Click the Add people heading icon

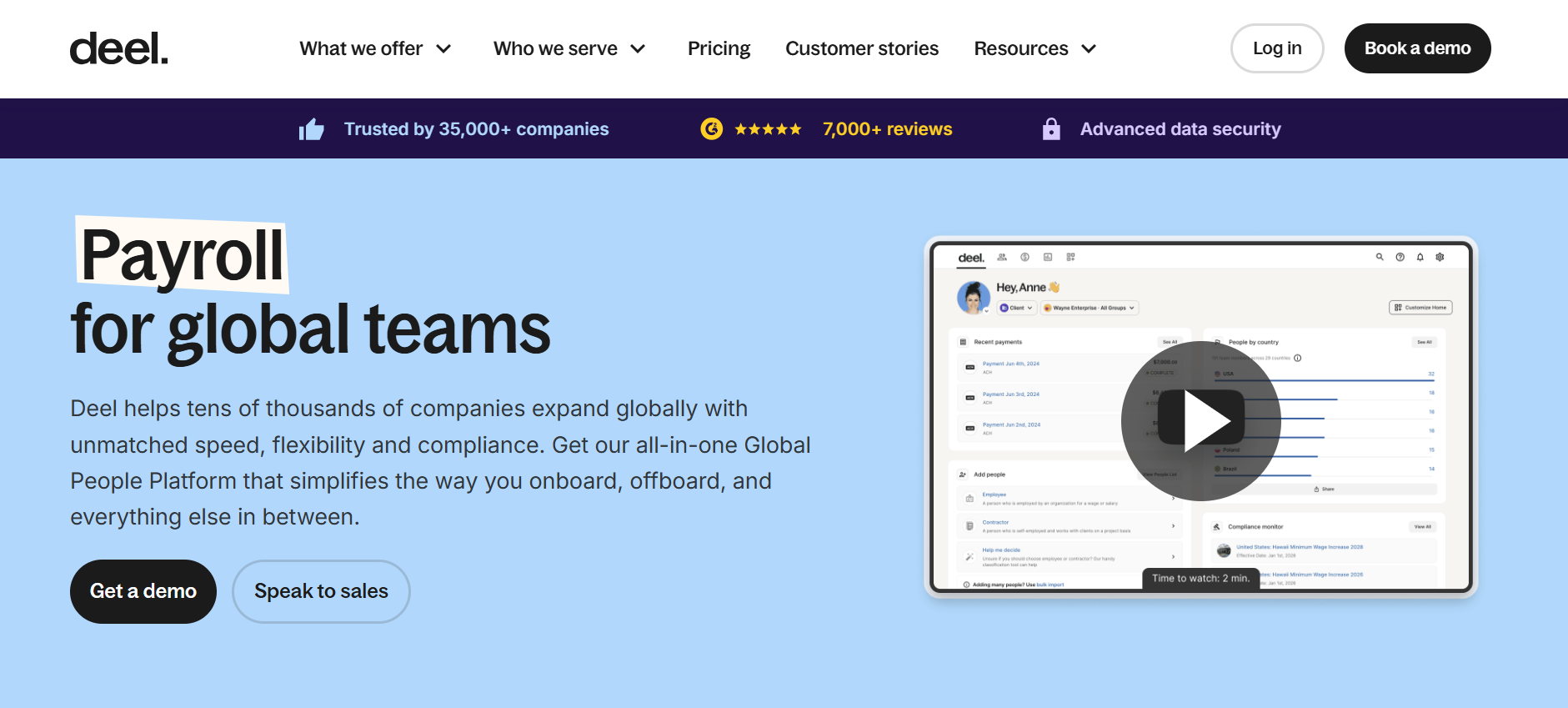[x=963, y=475]
